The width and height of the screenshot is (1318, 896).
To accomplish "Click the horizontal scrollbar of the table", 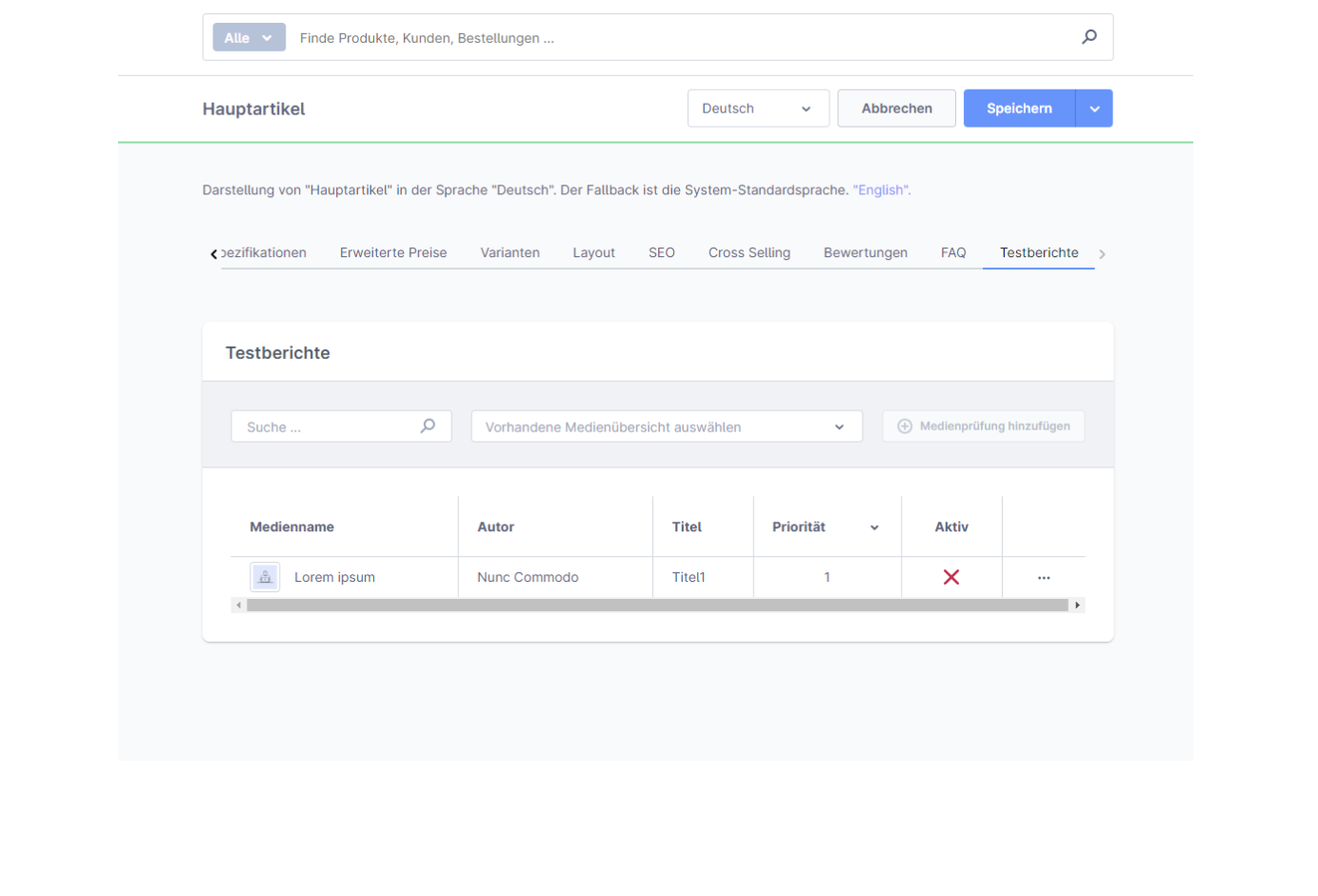I will (657, 605).
